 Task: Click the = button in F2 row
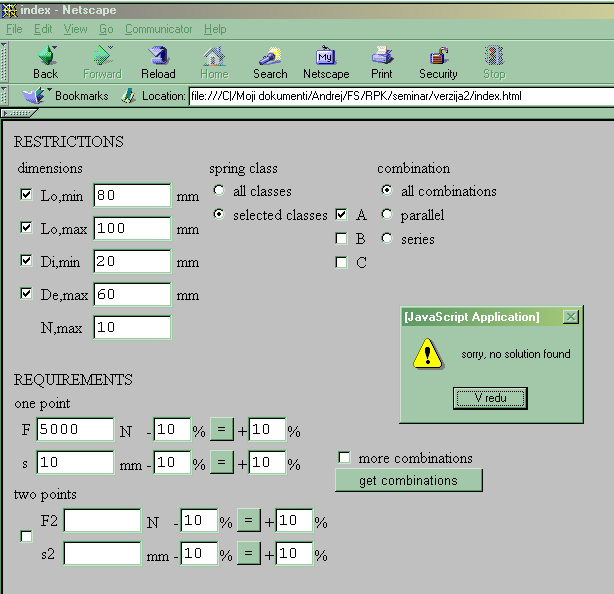click(249, 520)
